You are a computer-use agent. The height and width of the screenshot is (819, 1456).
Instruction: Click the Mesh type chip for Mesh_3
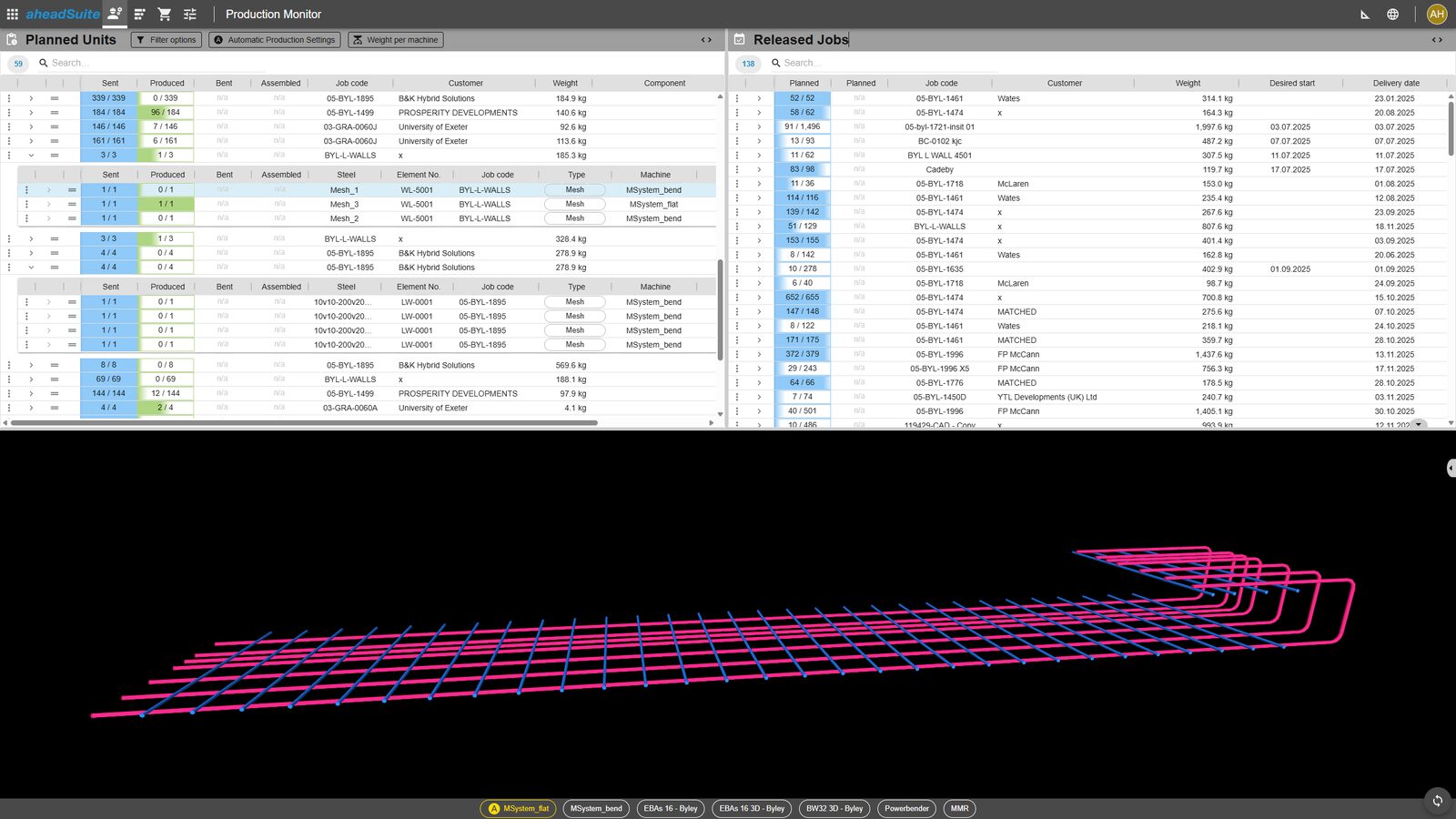[x=575, y=204]
